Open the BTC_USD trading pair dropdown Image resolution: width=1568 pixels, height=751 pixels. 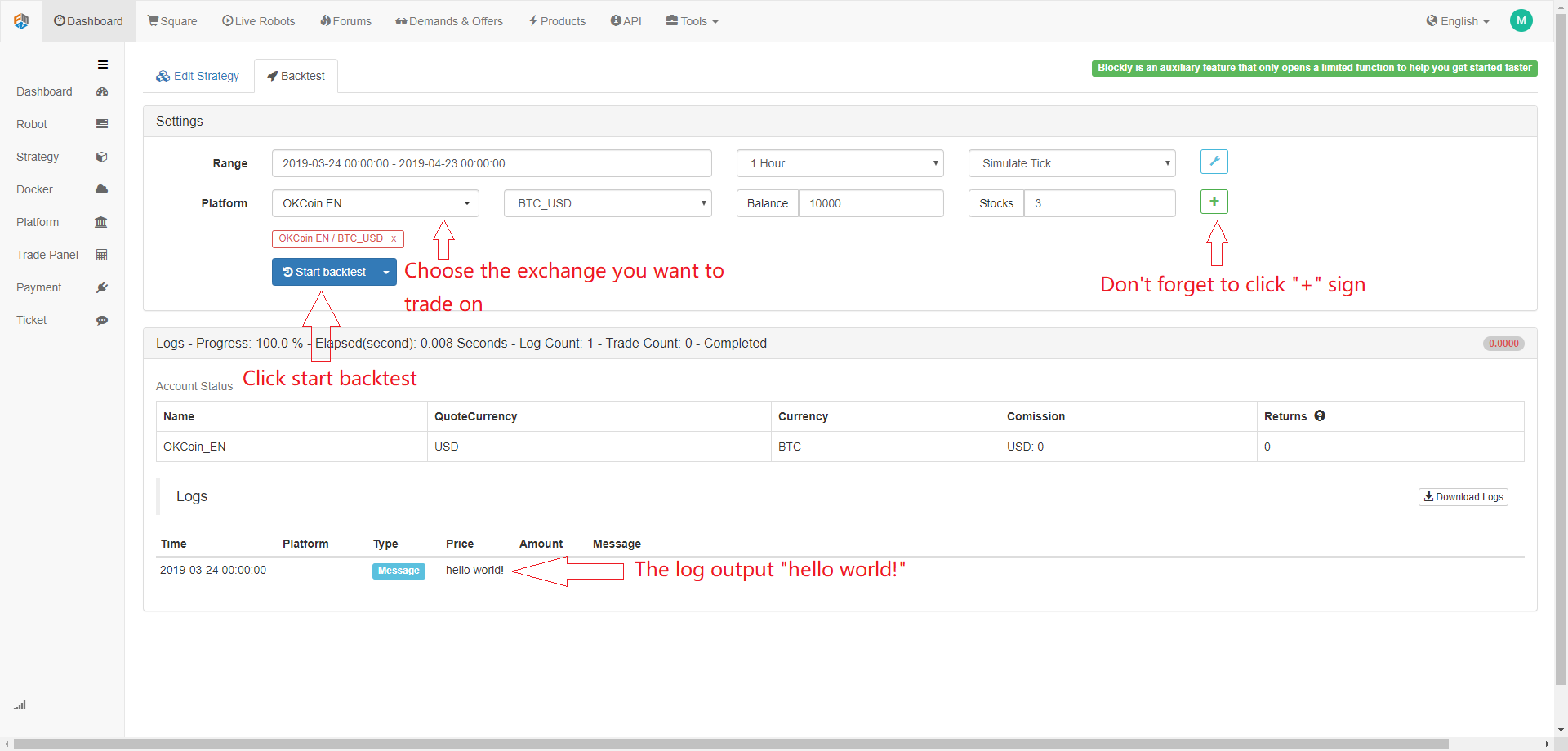point(608,203)
